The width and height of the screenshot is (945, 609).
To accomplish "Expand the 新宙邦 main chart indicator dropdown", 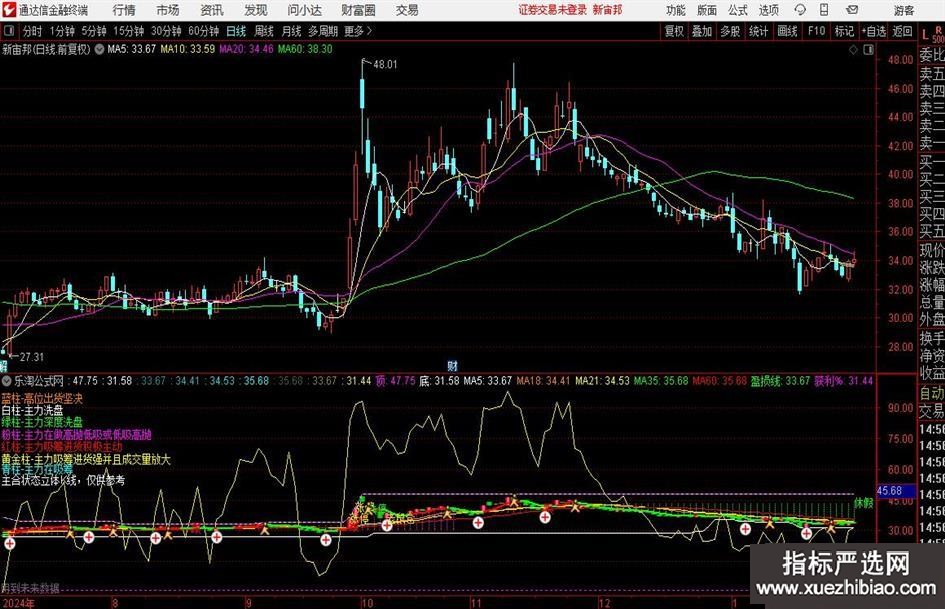I will (x=99, y=49).
